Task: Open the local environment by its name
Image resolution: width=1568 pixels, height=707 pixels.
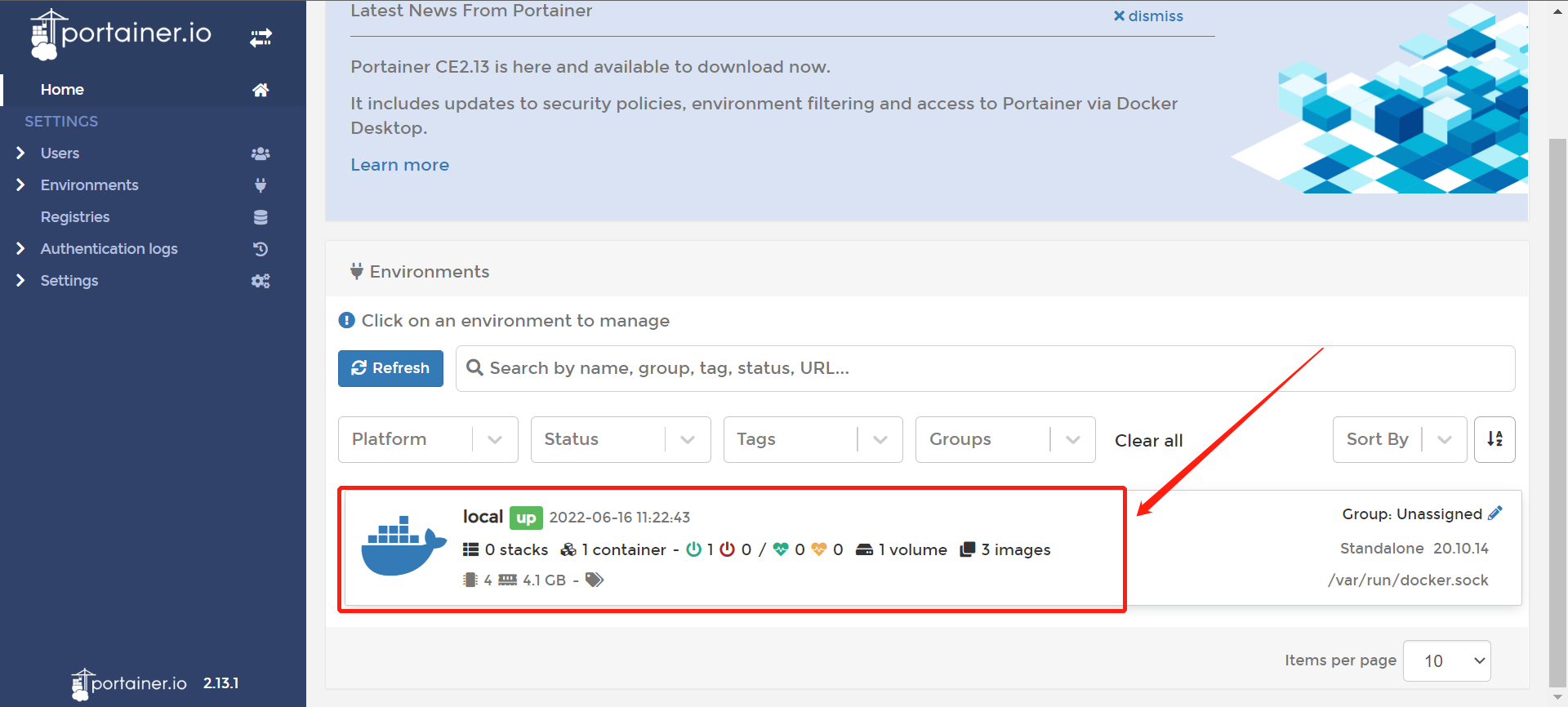Action: click(x=483, y=517)
